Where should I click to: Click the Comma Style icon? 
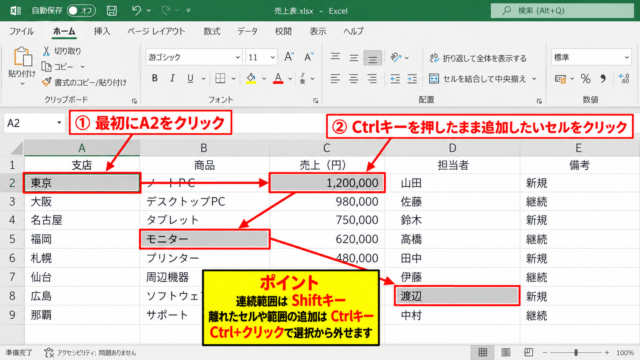603,78
